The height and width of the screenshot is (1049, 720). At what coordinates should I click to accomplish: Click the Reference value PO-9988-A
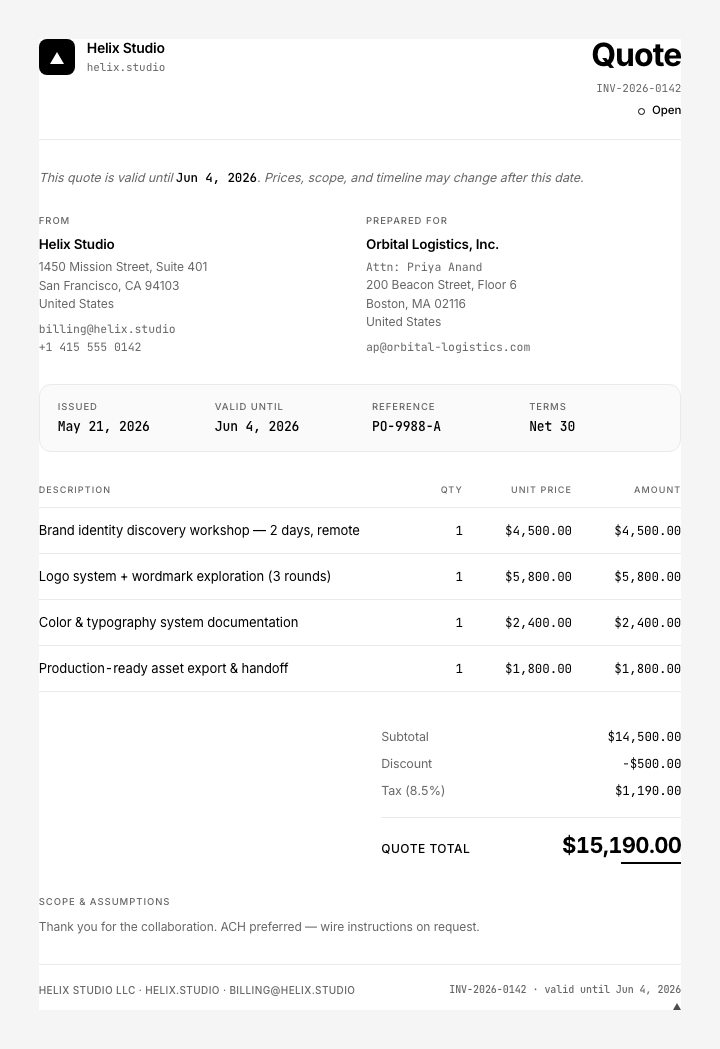click(x=406, y=426)
